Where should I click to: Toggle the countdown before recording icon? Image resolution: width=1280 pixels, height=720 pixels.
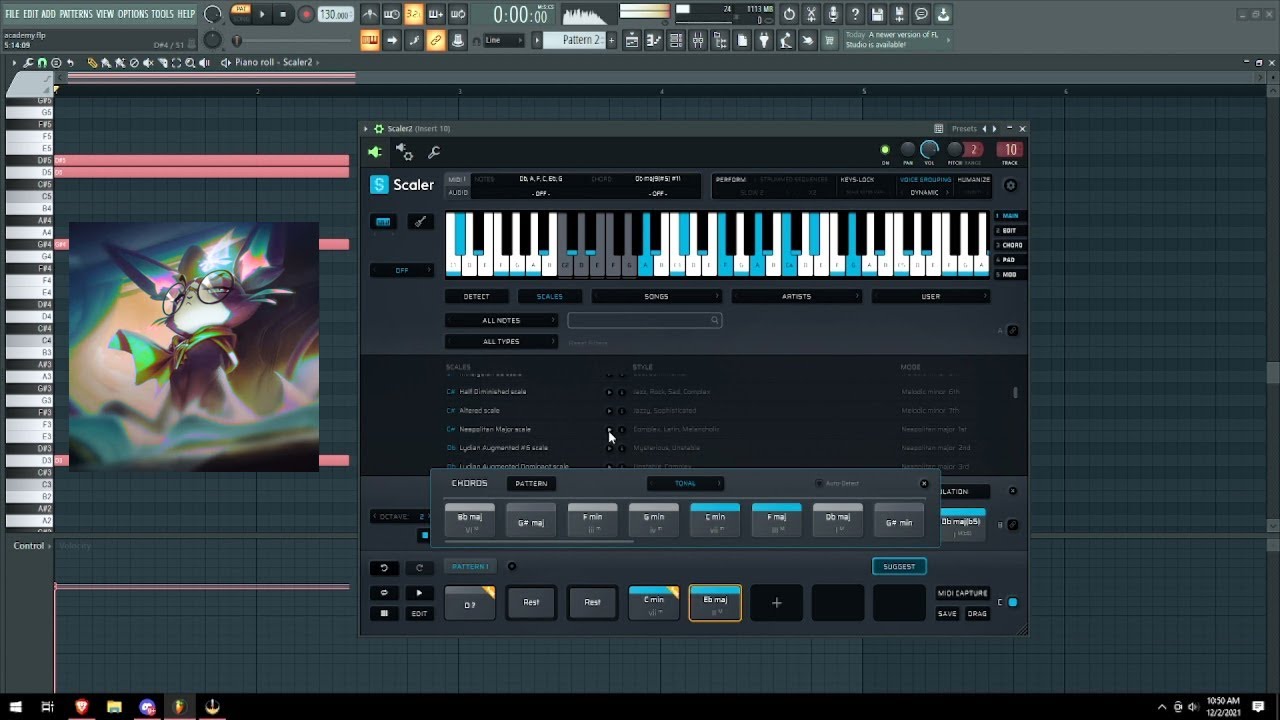413,14
